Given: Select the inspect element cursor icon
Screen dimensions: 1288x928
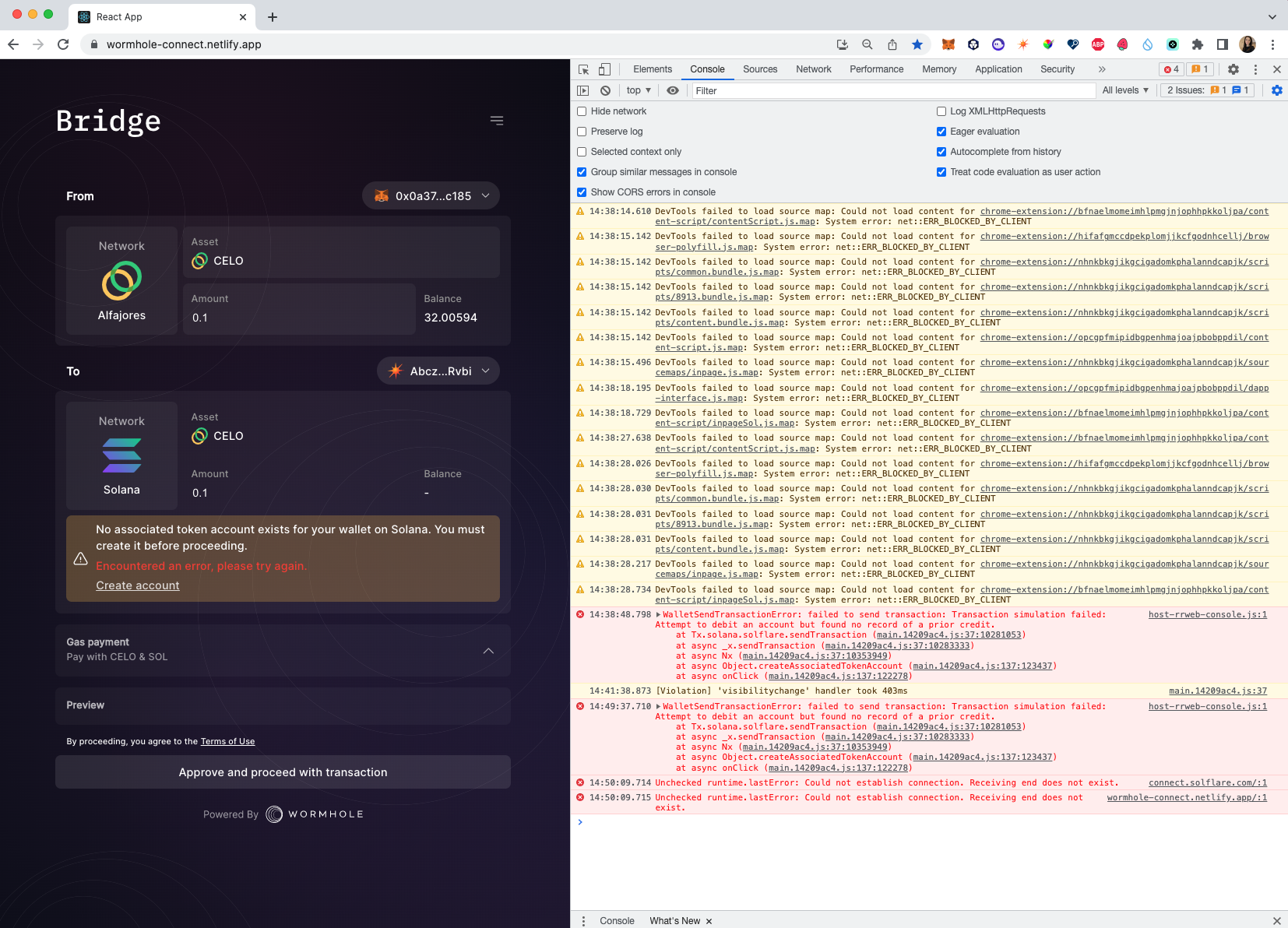Looking at the screenshot, I should coord(582,69).
